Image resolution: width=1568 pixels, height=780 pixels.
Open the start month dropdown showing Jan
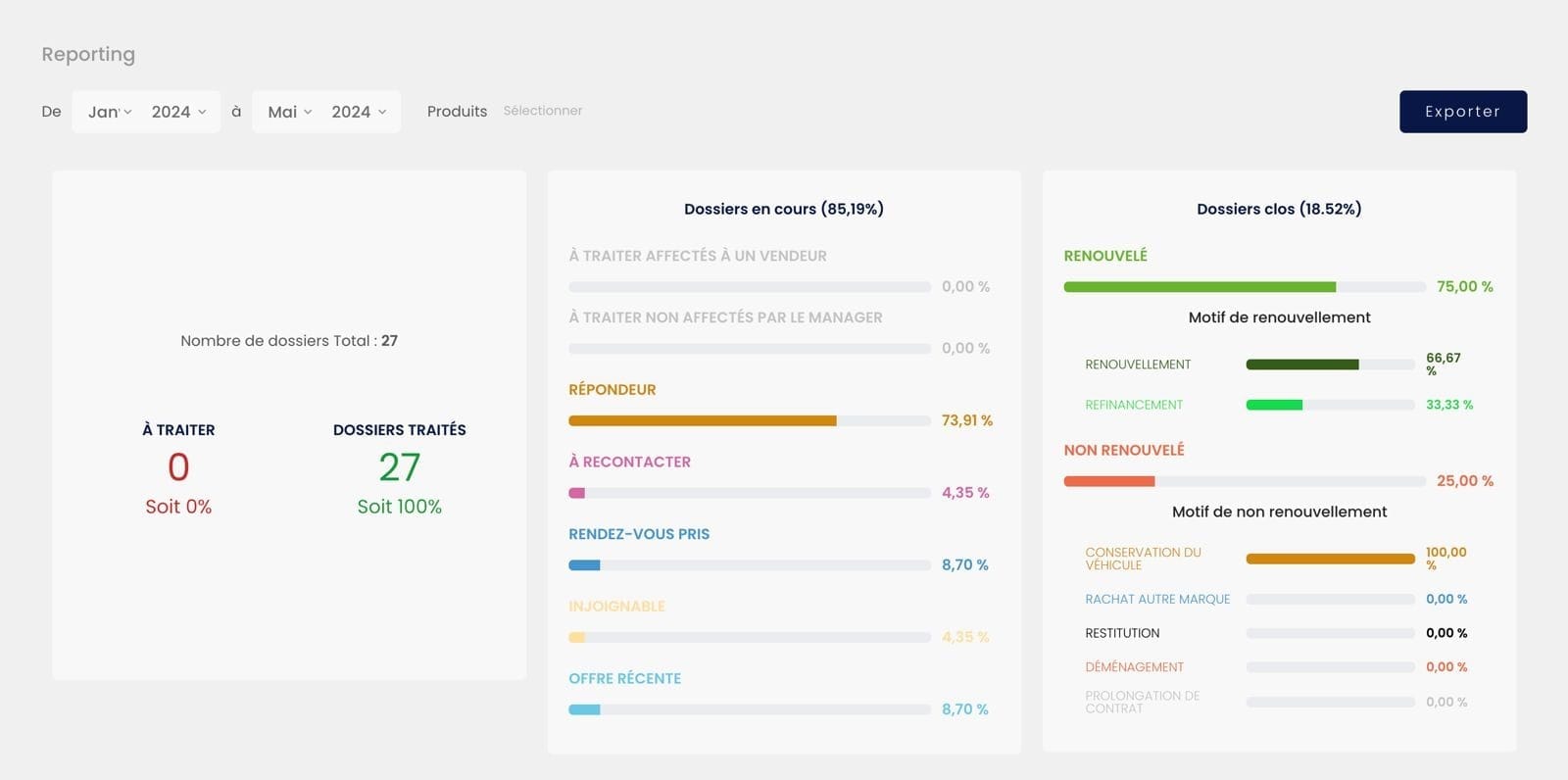pos(109,112)
